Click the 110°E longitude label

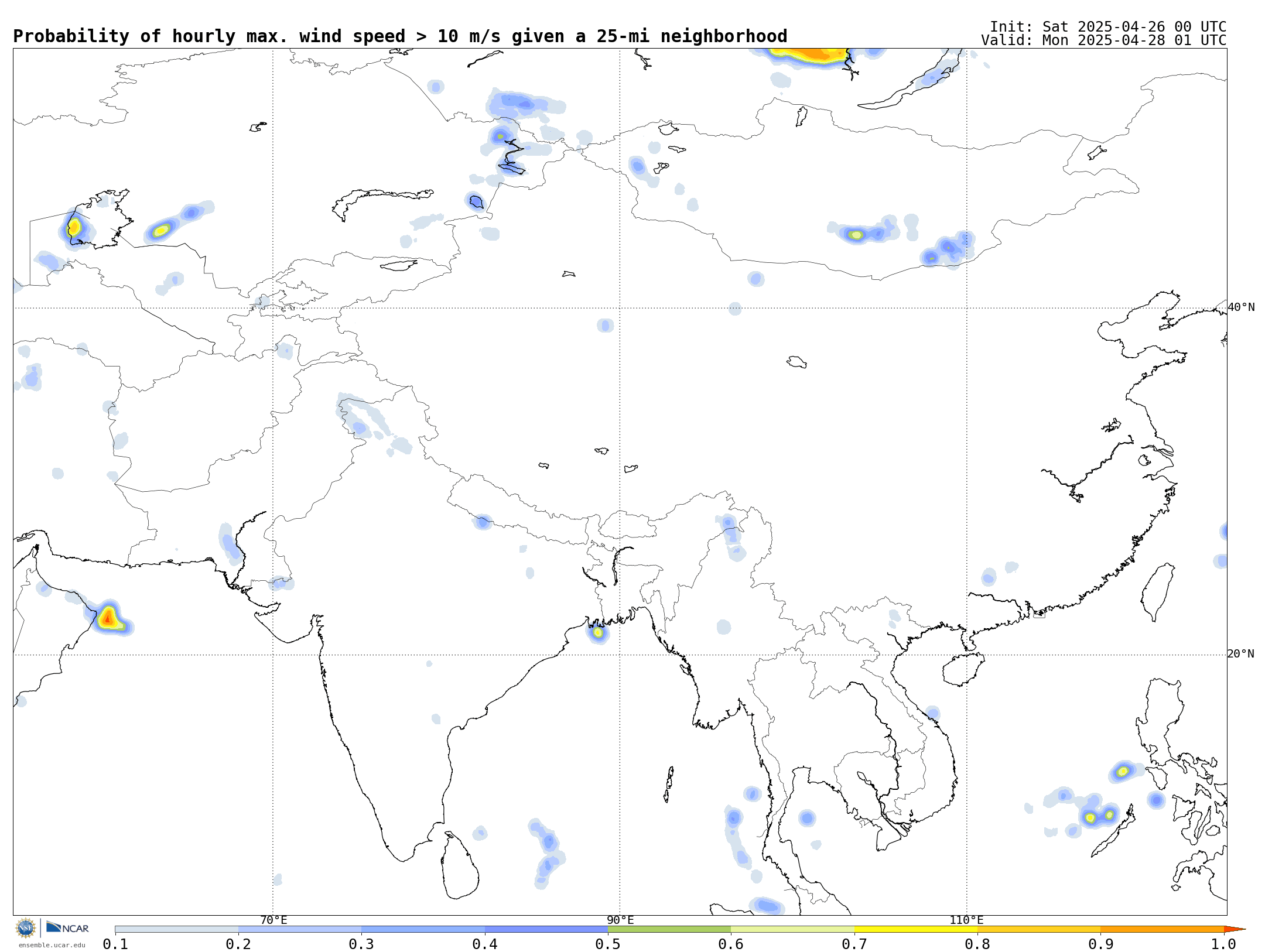(x=966, y=920)
